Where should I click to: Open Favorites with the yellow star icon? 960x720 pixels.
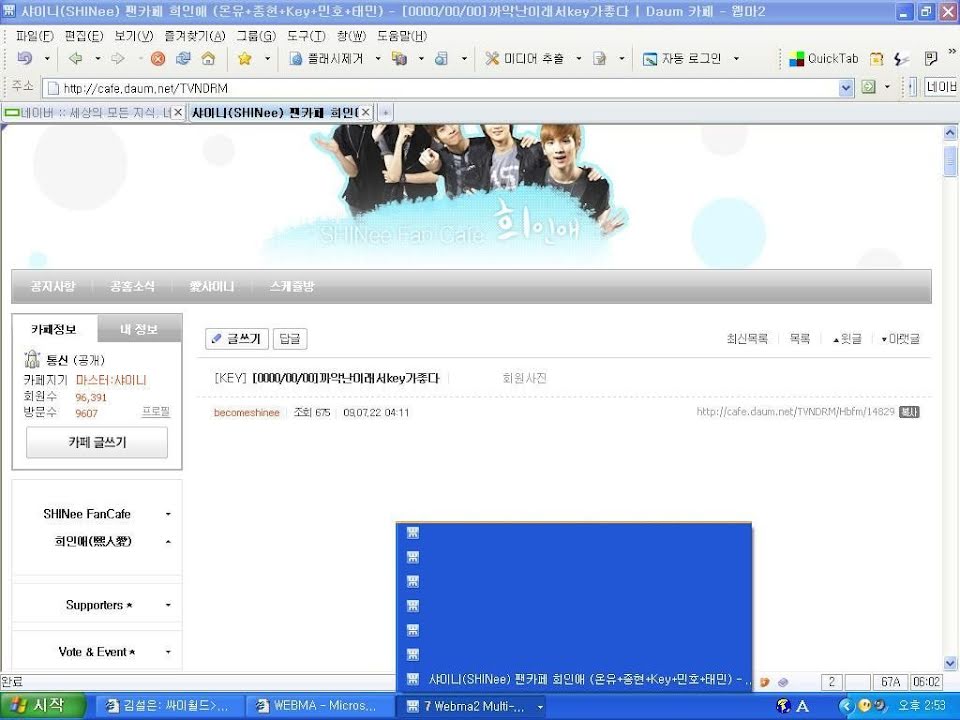[244, 58]
